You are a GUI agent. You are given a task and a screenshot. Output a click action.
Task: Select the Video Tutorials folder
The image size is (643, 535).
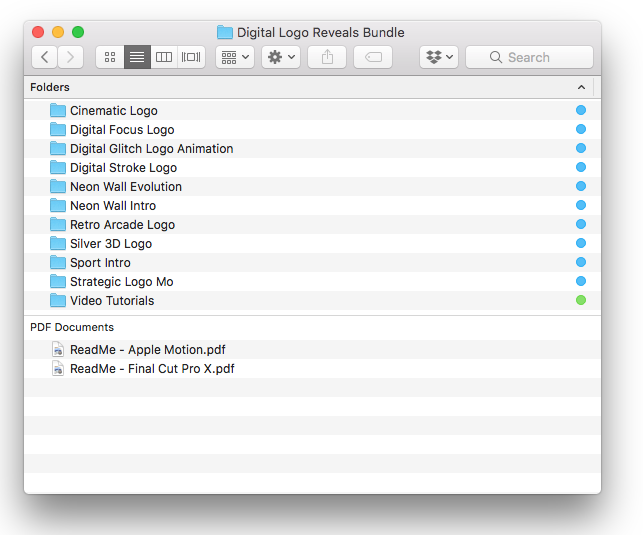[312, 301]
